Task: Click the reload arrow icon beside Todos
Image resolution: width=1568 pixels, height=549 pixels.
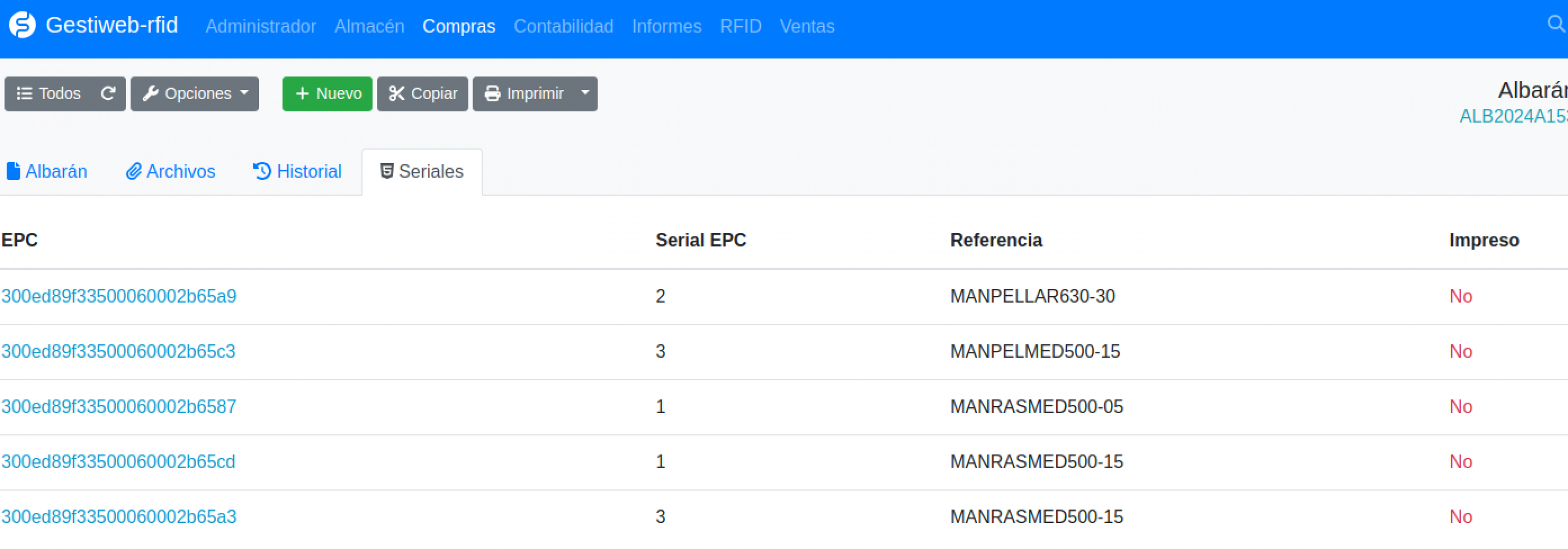Action: pos(108,94)
